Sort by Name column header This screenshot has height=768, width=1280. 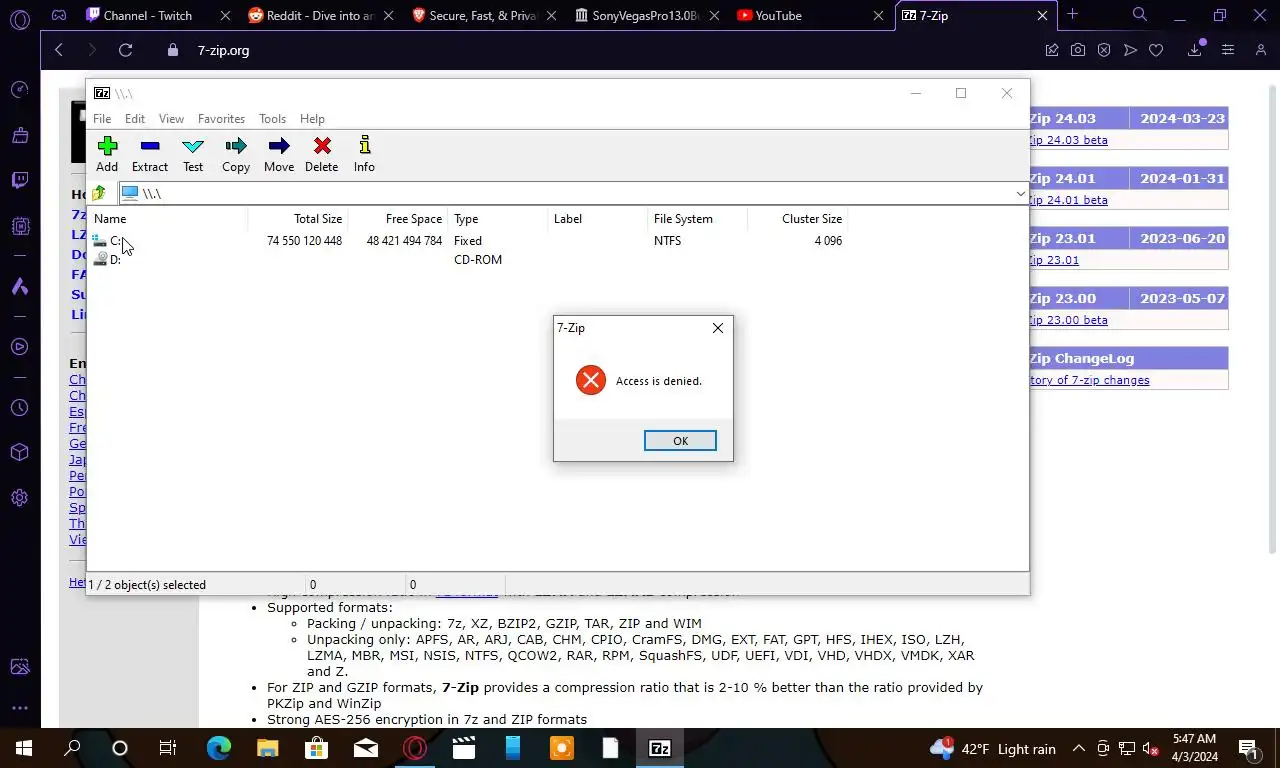(x=168, y=219)
